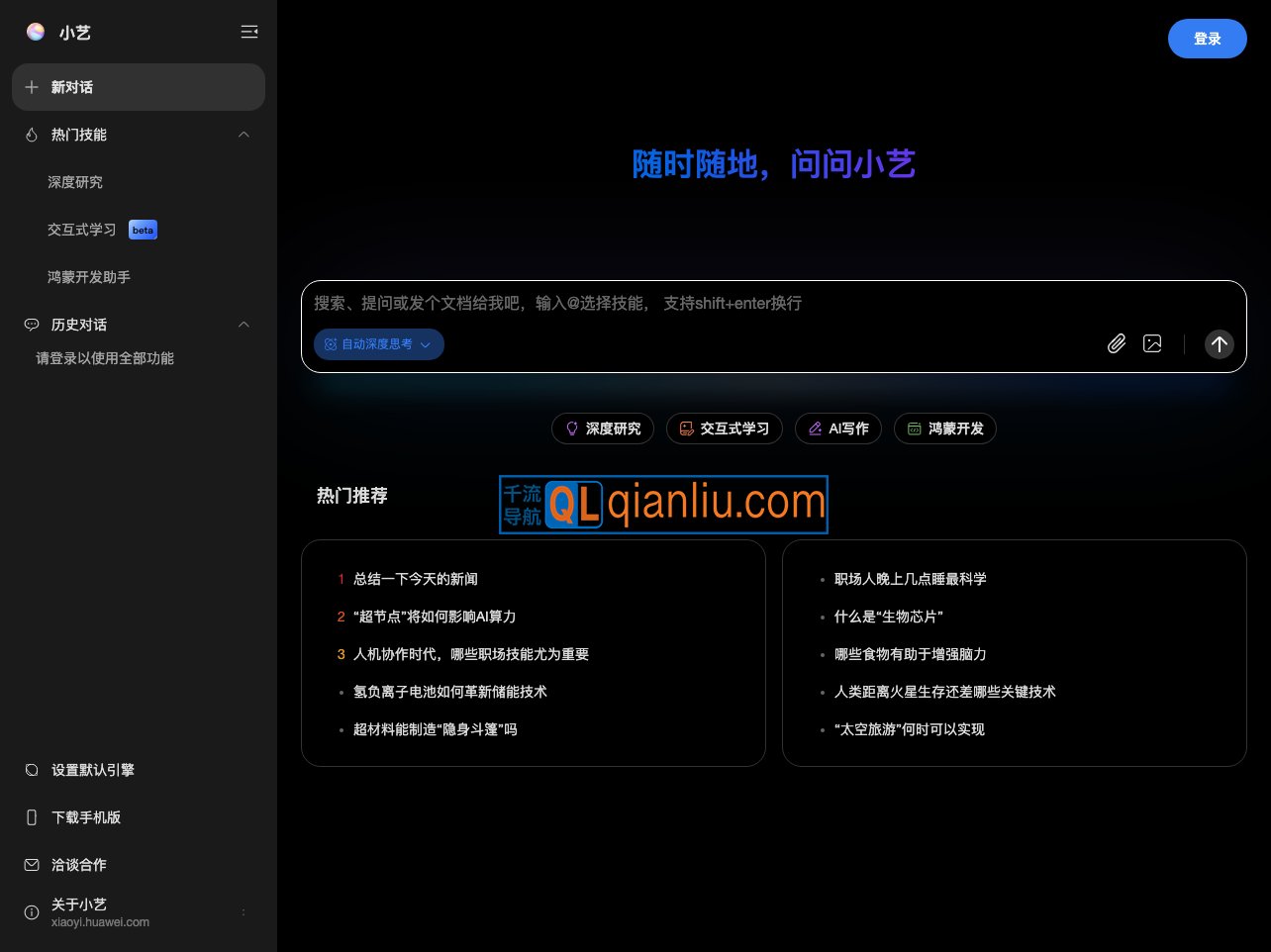Viewport: 1271px width, 952px height.
Task: Open 鸿蒙开发助手 from the sidebar
Action: (88, 277)
